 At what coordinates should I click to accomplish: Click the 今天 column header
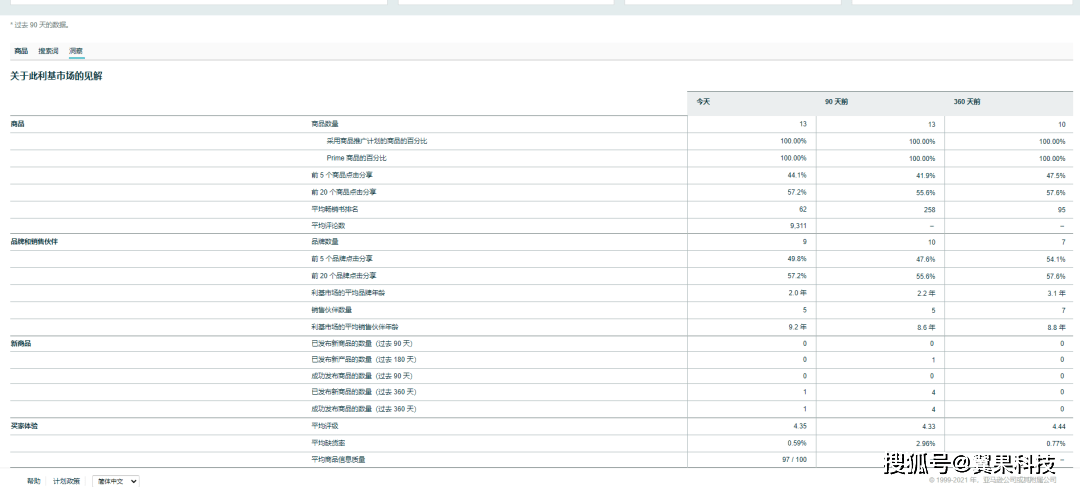tap(705, 102)
